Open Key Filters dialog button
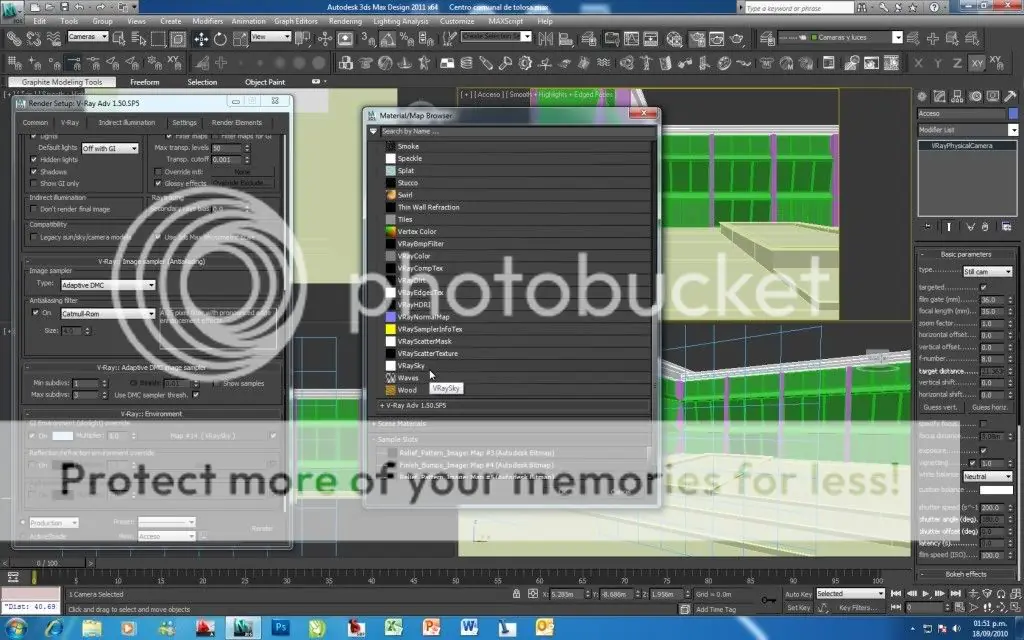Image resolution: width=1024 pixels, height=640 pixels. (x=858, y=607)
